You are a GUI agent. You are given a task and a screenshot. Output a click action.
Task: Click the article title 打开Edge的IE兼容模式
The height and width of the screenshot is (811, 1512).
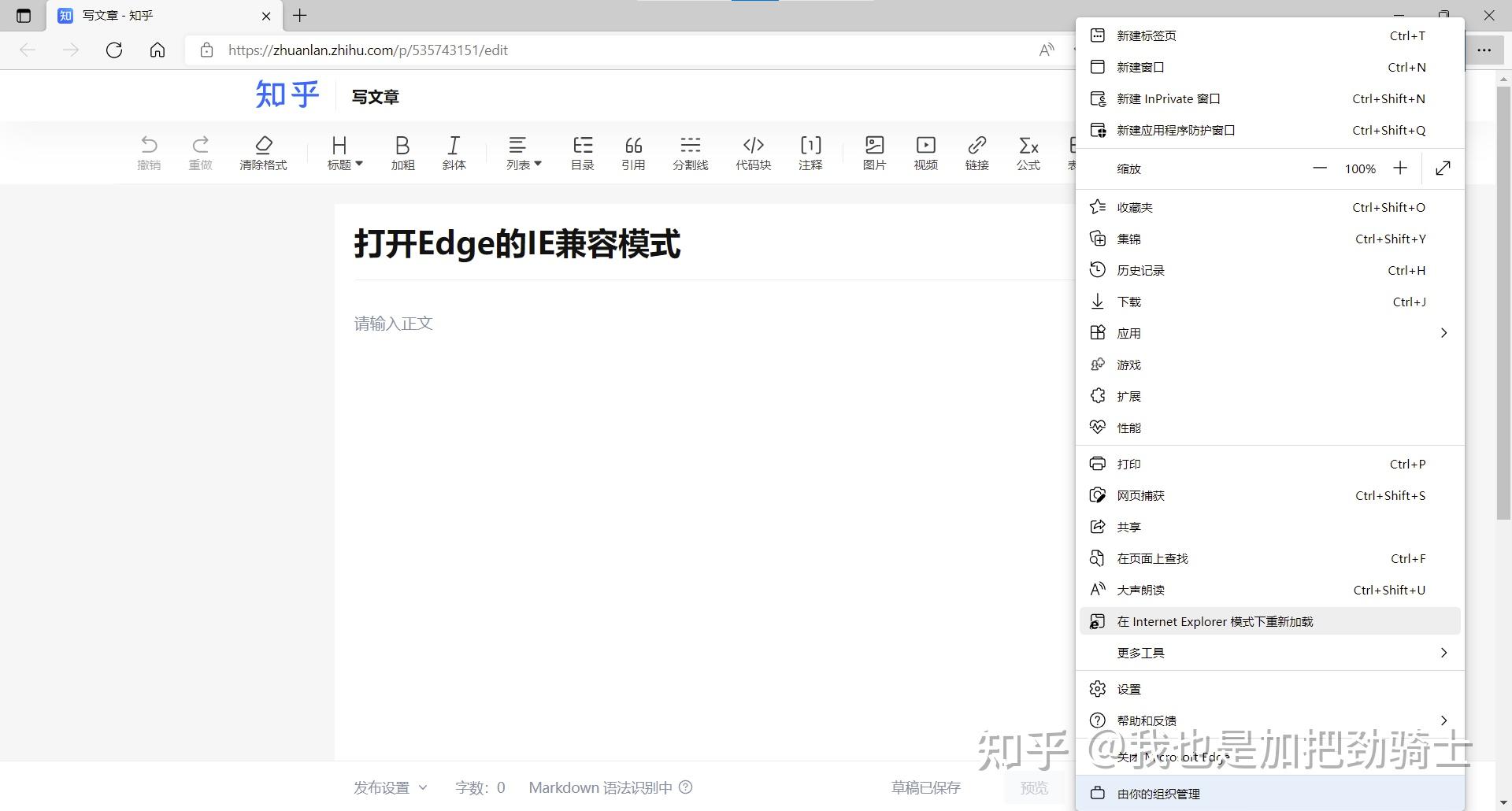tap(517, 244)
